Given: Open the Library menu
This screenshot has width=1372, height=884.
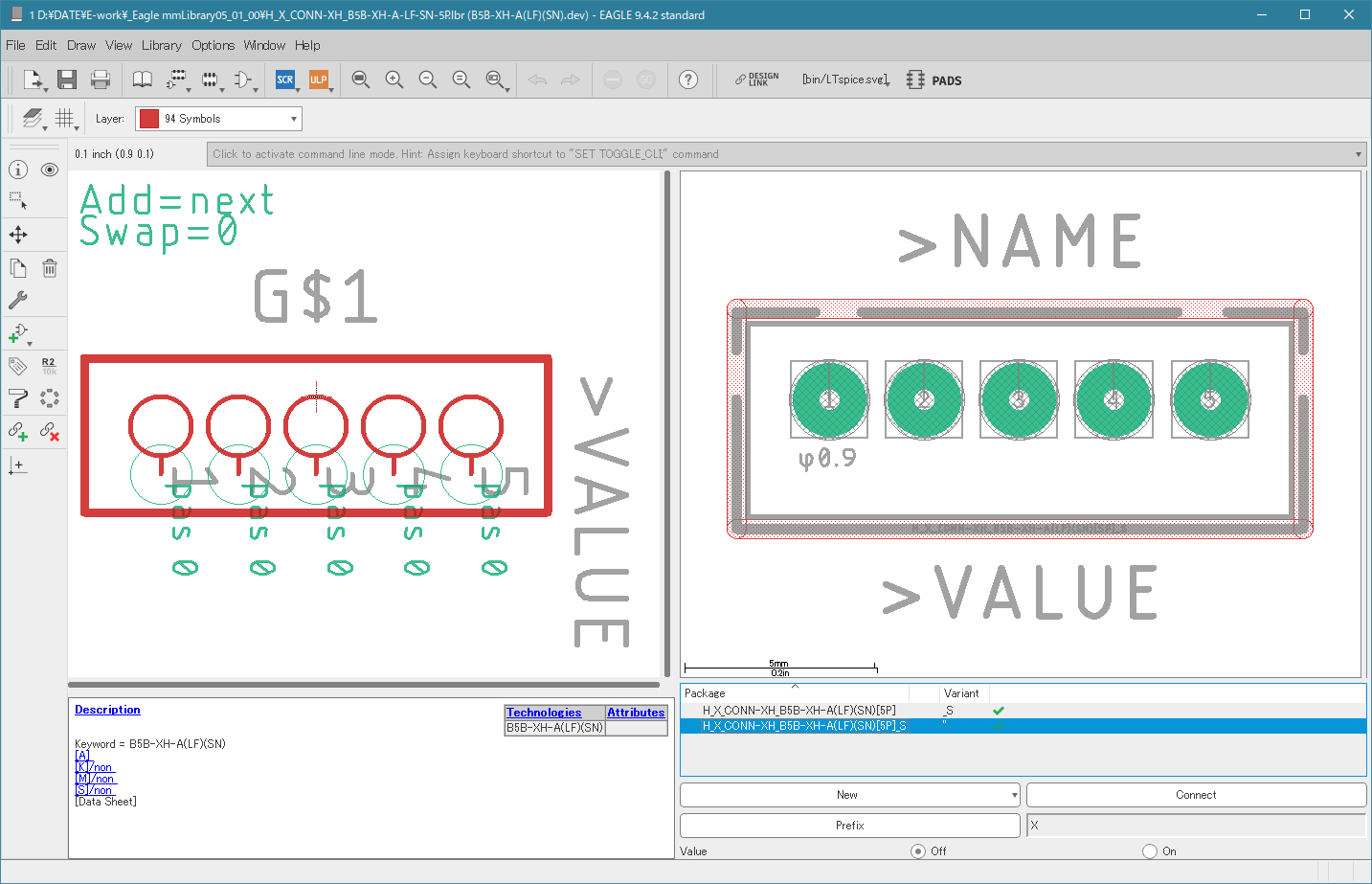Looking at the screenshot, I should point(161,45).
